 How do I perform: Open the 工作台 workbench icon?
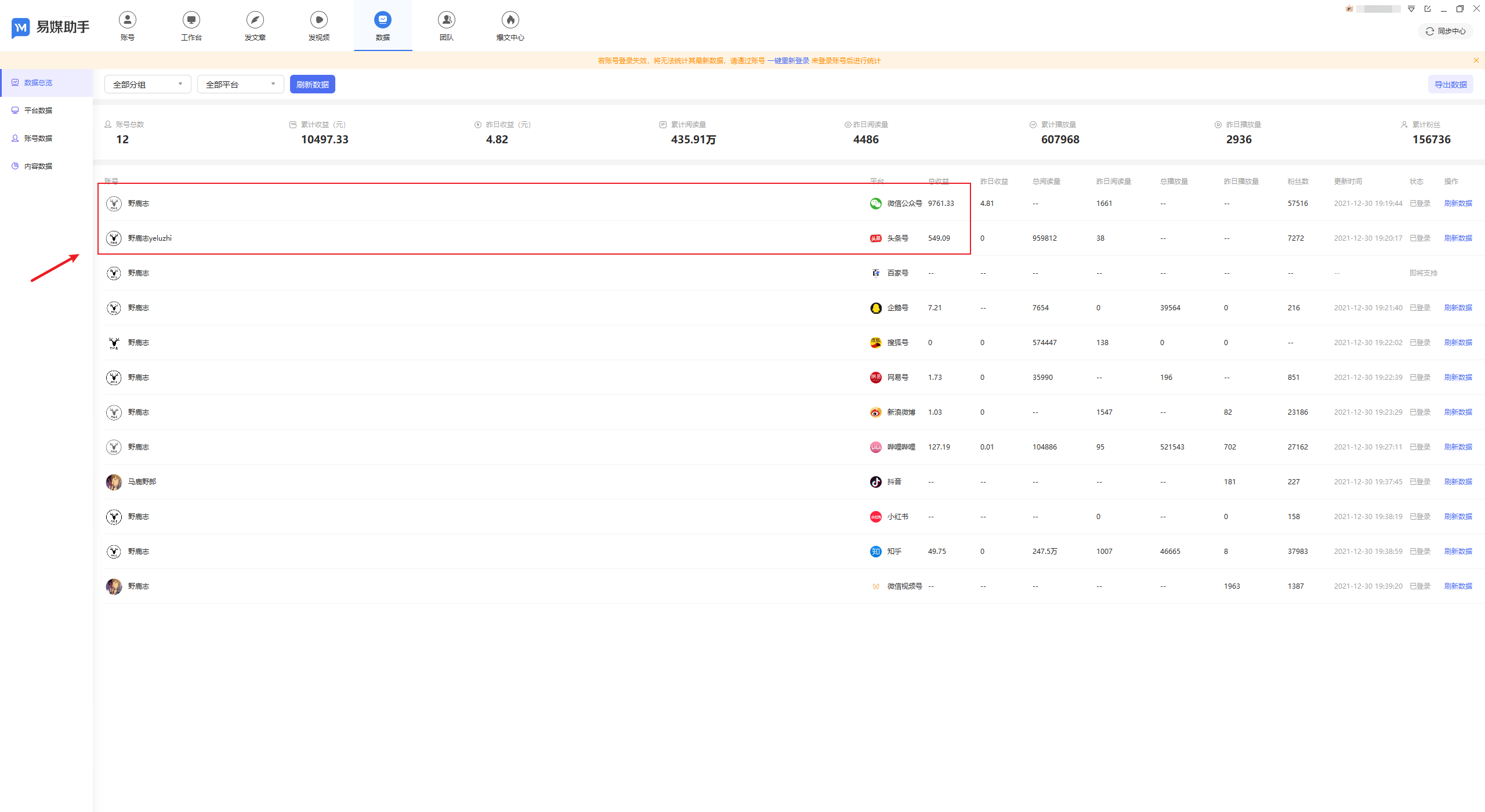[191, 20]
